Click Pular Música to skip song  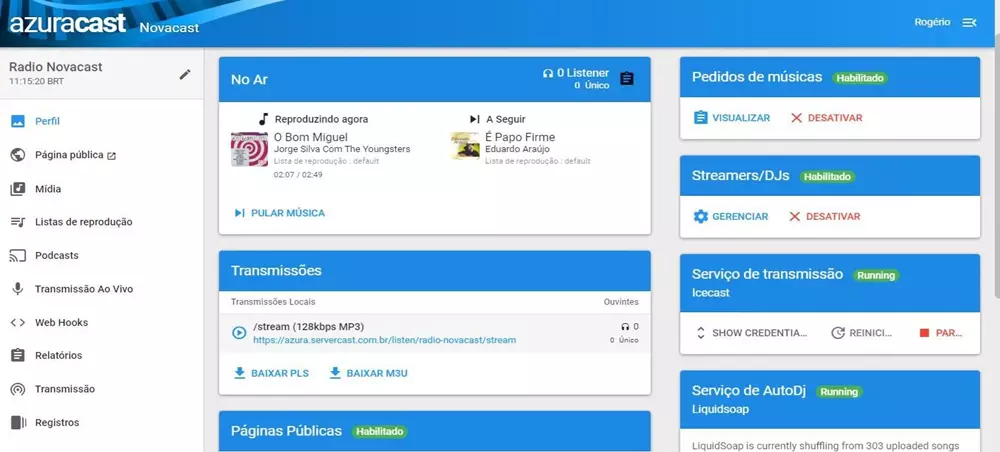(279, 213)
